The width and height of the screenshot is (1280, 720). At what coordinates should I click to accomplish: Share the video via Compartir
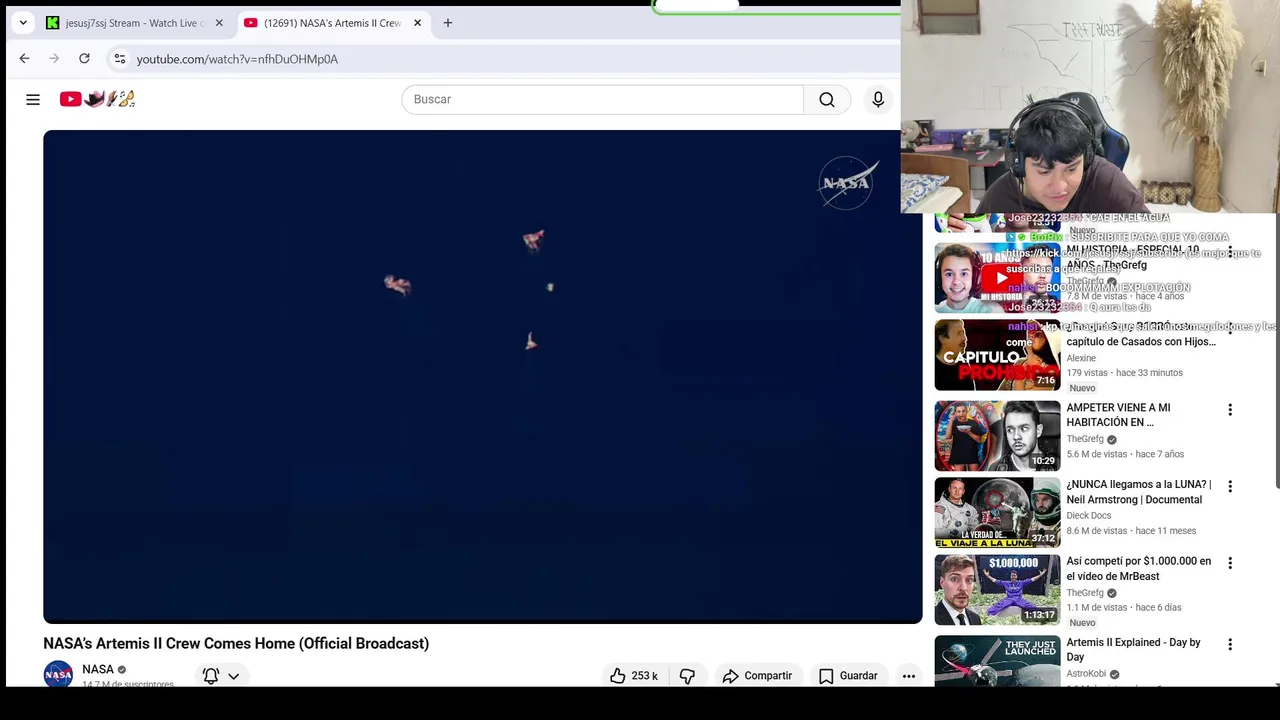click(757, 676)
